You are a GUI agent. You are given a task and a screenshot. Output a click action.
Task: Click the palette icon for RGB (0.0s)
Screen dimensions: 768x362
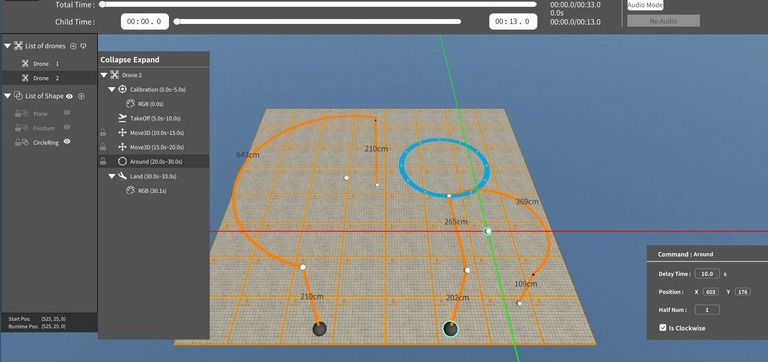130,104
